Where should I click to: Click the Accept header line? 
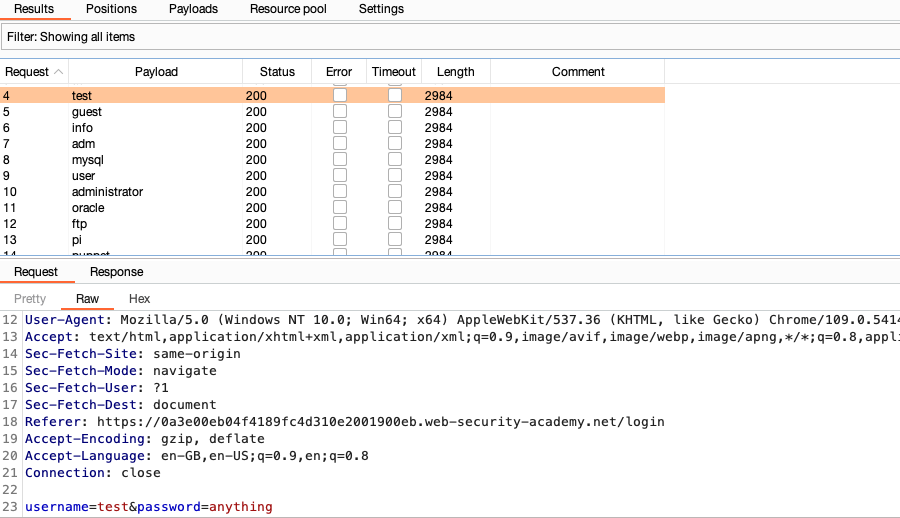coord(462,337)
